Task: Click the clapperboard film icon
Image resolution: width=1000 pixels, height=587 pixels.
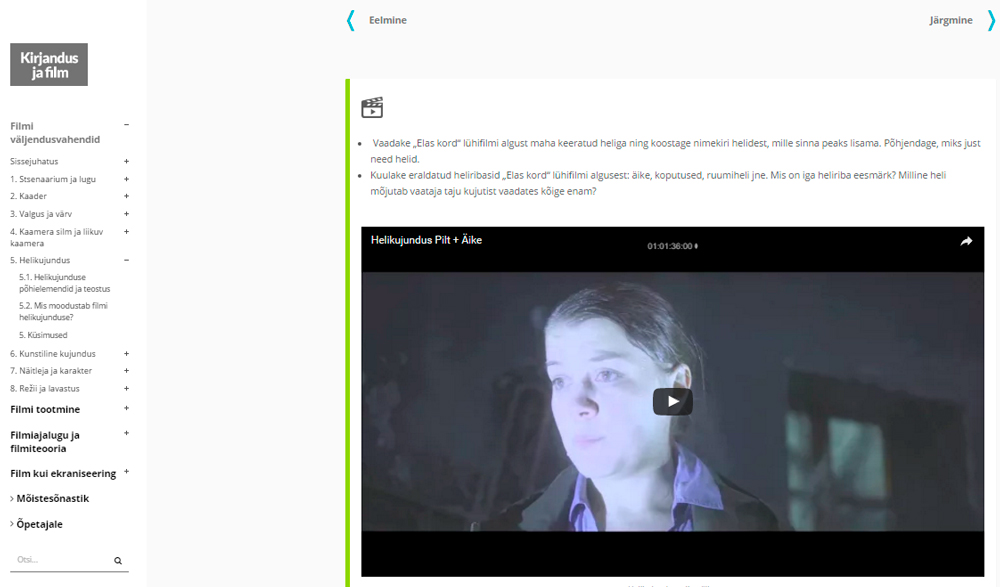Action: click(x=372, y=108)
